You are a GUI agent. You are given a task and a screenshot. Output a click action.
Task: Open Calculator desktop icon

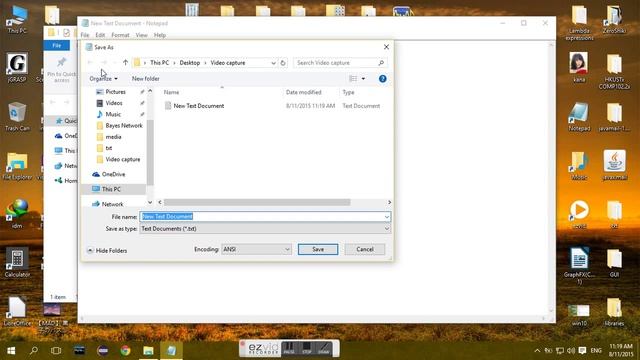[x=17, y=262]
